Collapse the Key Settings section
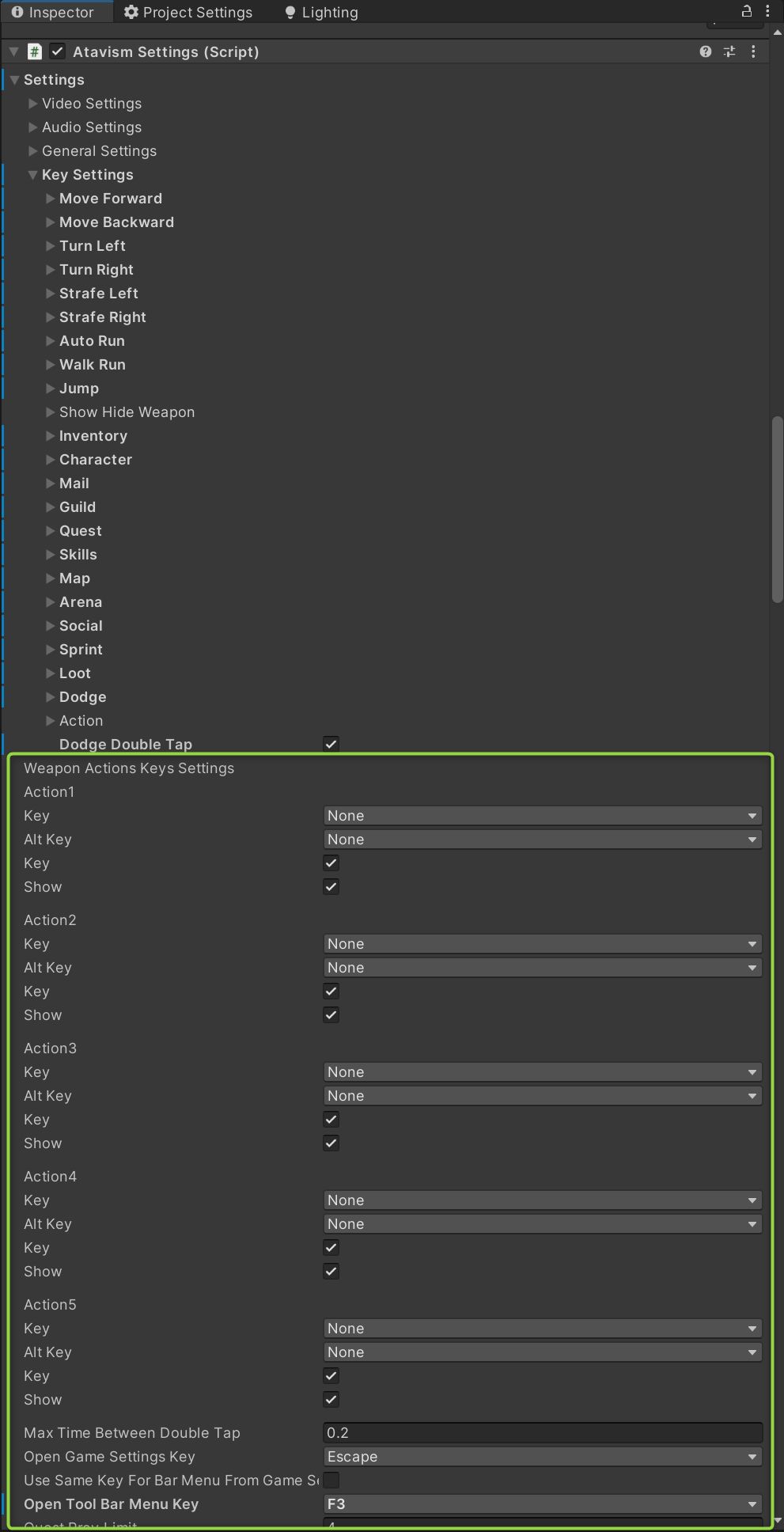The image size is (784, 1532). (33, 175)
